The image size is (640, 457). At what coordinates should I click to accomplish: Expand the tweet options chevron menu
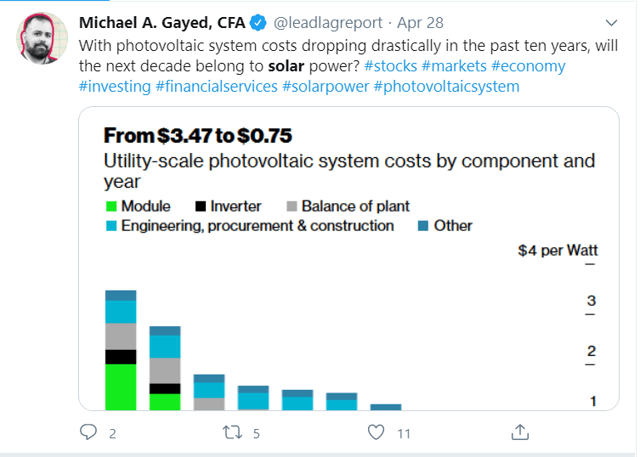pyautogui.click(x=611, y=23)
